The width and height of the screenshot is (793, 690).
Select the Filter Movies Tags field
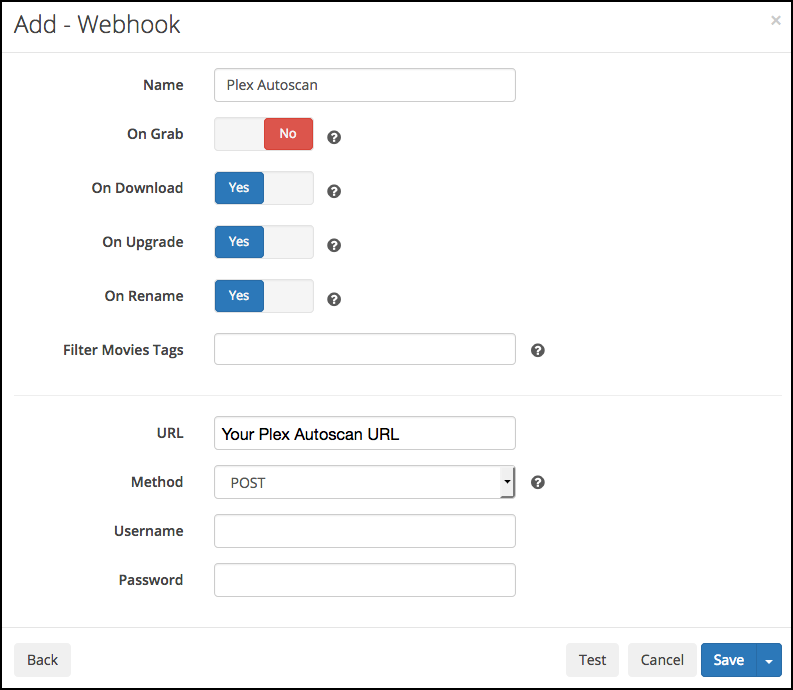coord(364,350)
